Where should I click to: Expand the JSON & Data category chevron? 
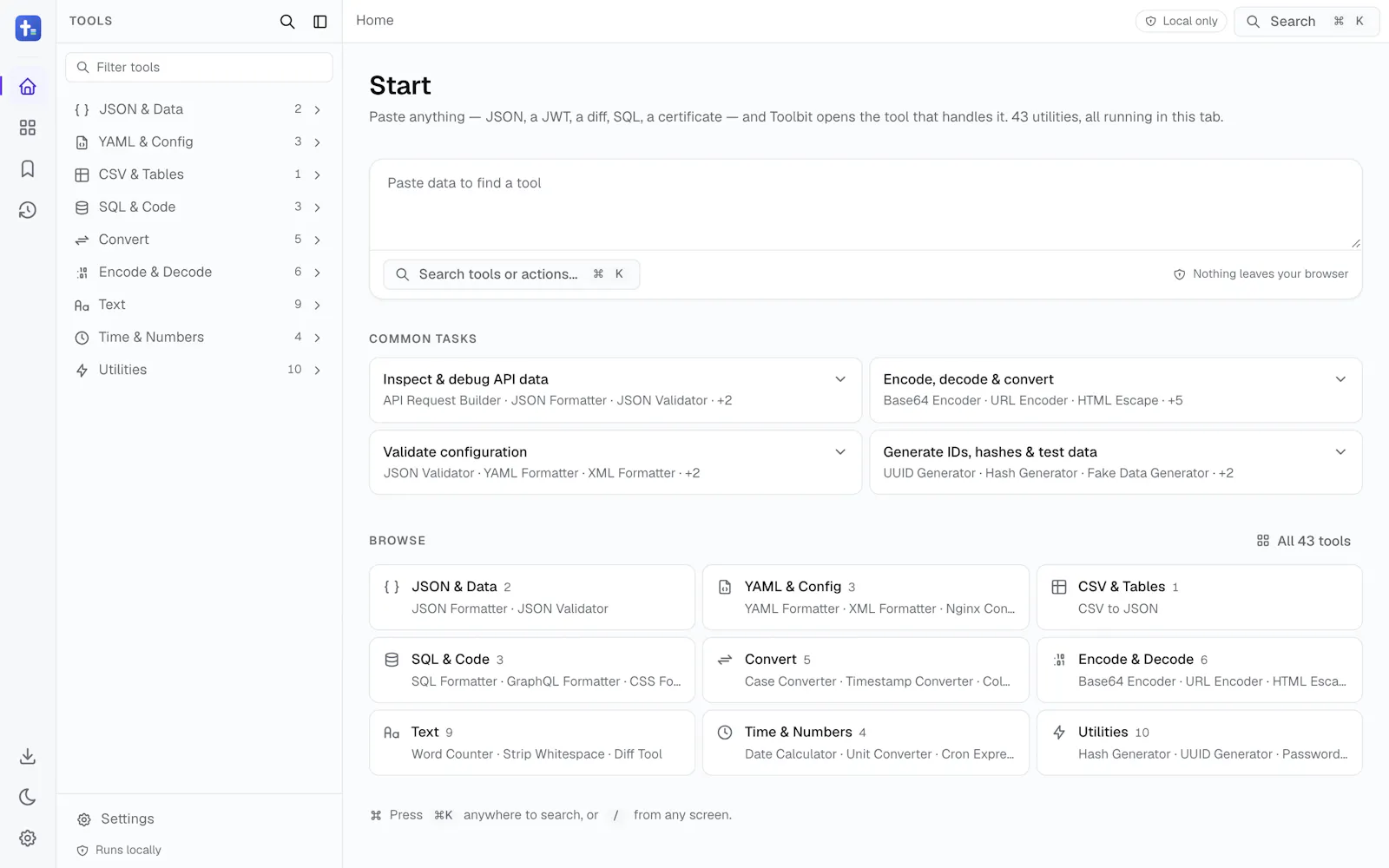(x=318, y=109)
